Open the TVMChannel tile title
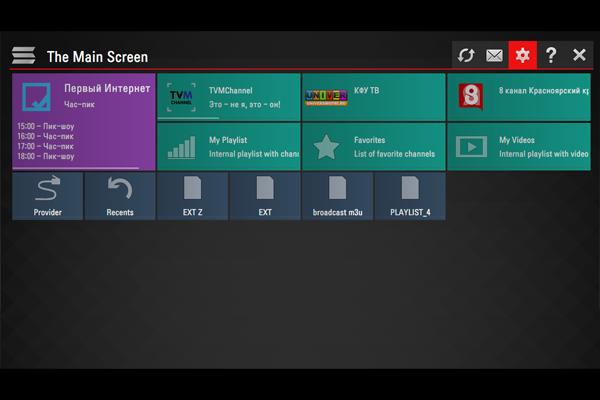The image size is (600, 400). point(230,91)
